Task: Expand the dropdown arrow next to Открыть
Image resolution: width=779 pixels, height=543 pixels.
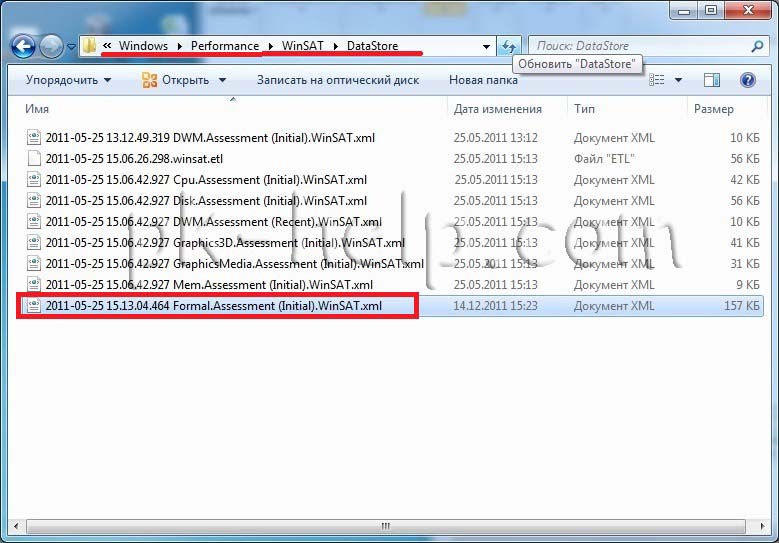Action: (x=222, y=80)
